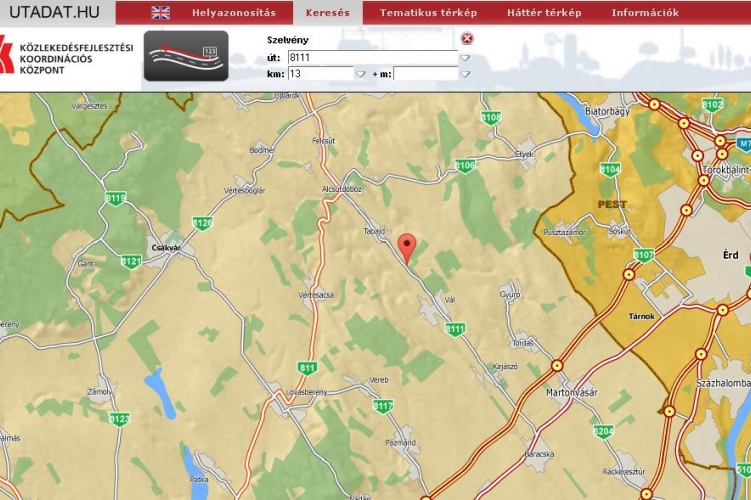The image size is (751, 500).
Task: Click the 8117 road shield near Vereb
Action: (x=383, y=406)
